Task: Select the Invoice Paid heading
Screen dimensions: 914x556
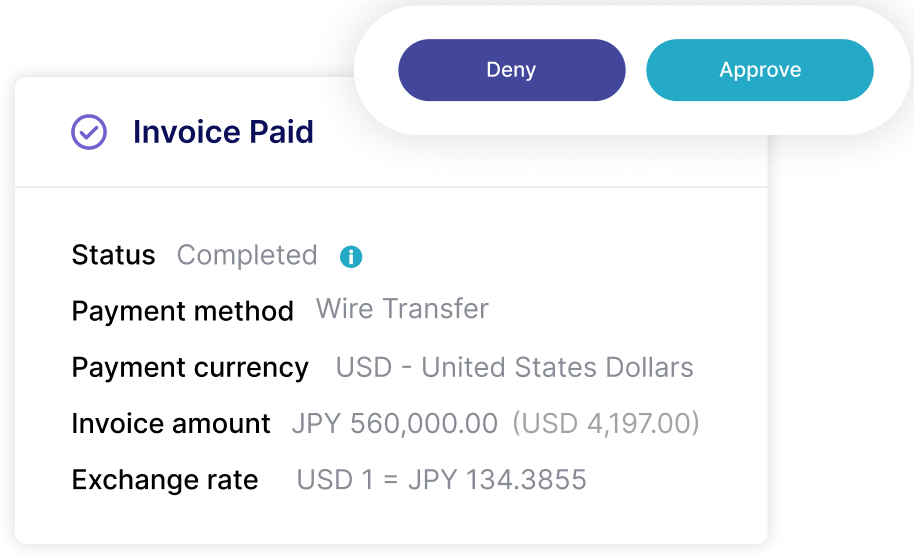Action: tap(223, 132)
